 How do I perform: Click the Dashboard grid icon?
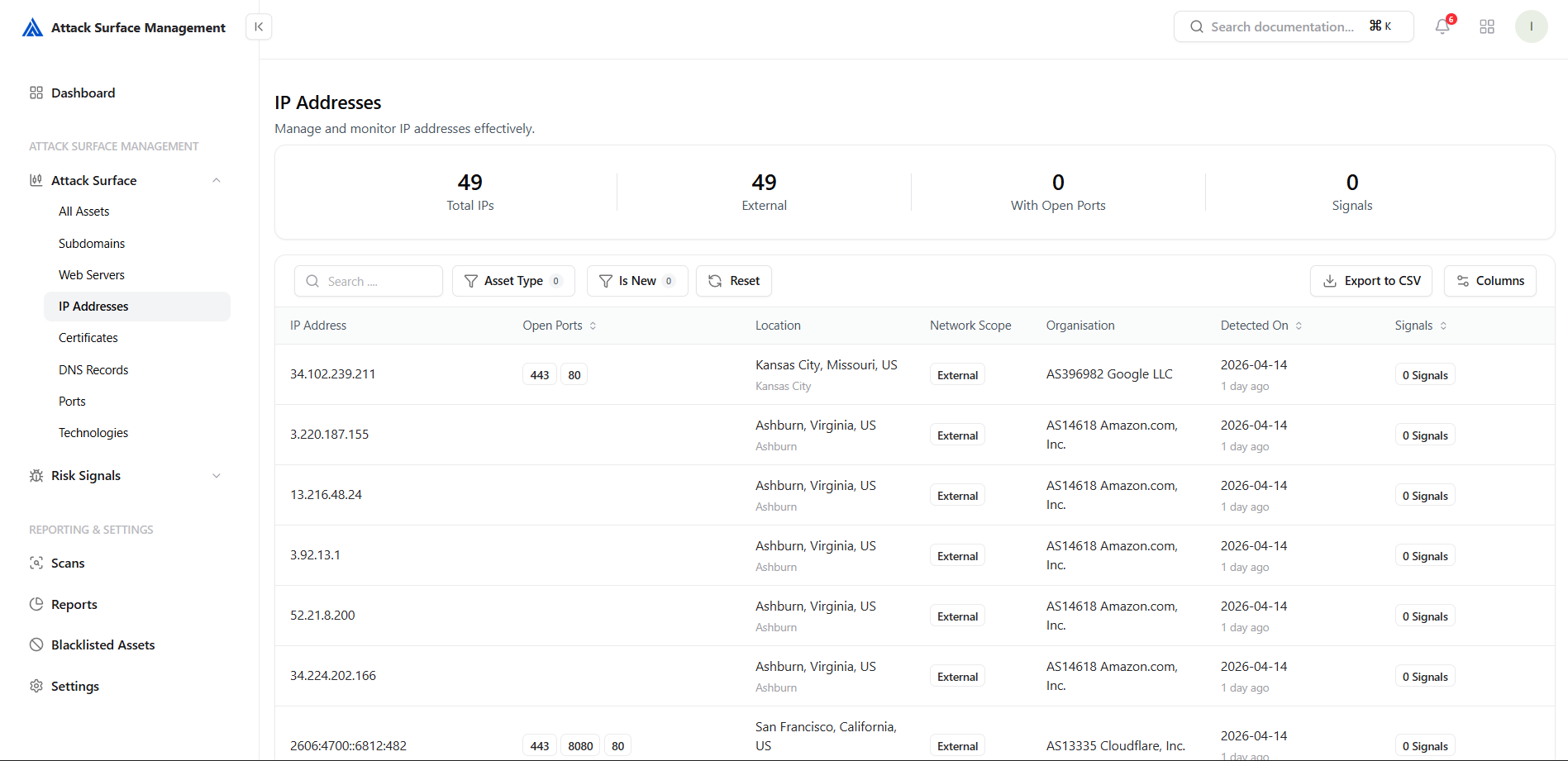click(36, 93)
